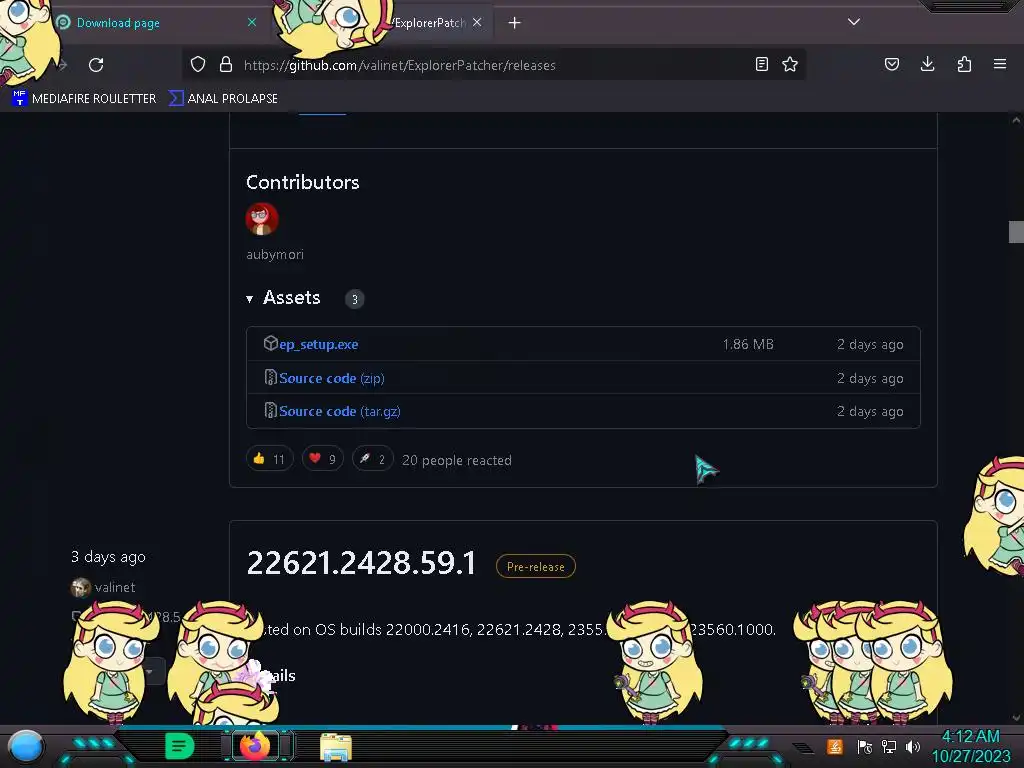
Task: Click Firefox icon in the taskbar
Action: (255, 746)
